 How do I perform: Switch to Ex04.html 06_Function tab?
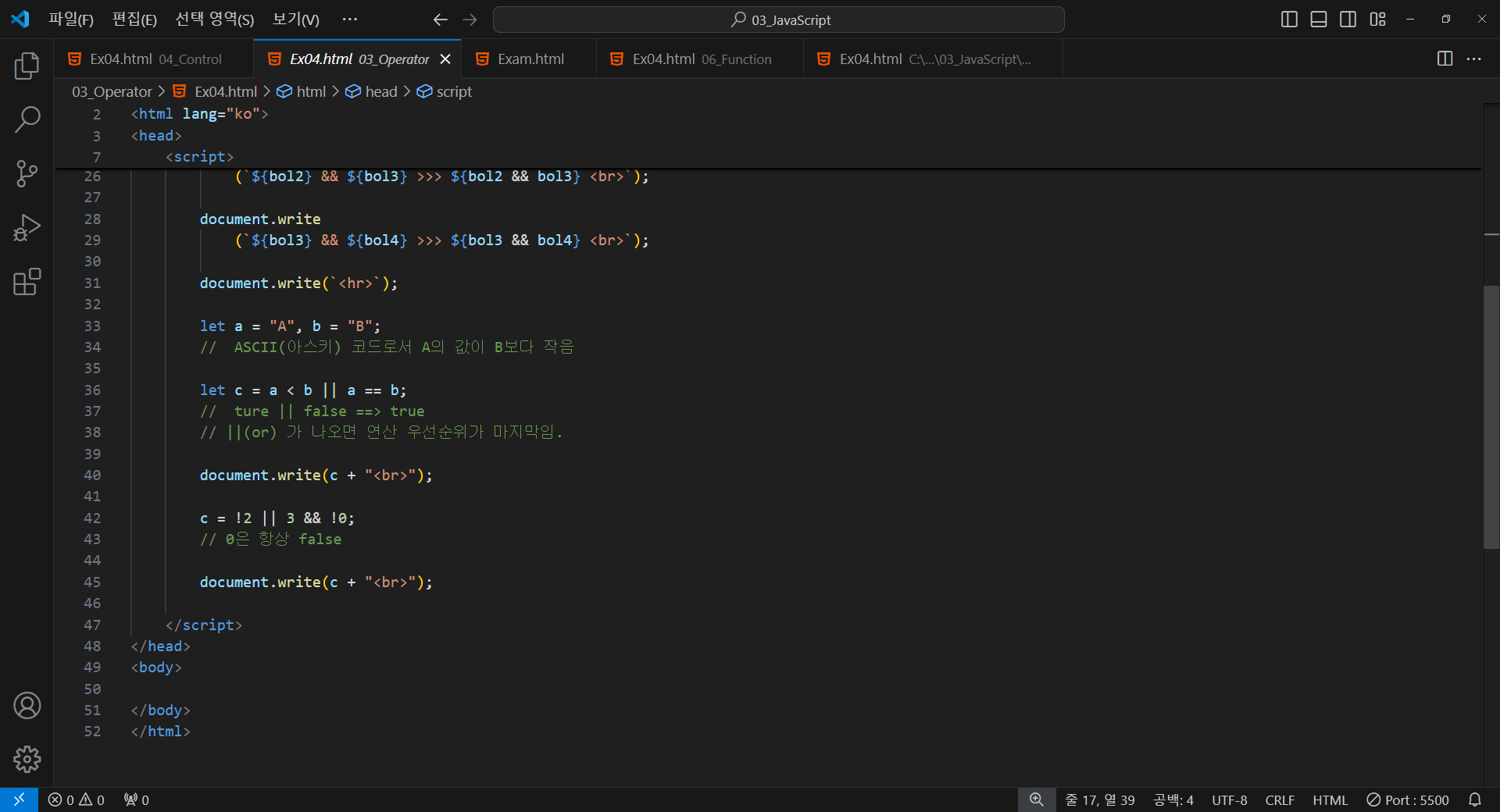point(700,59)
